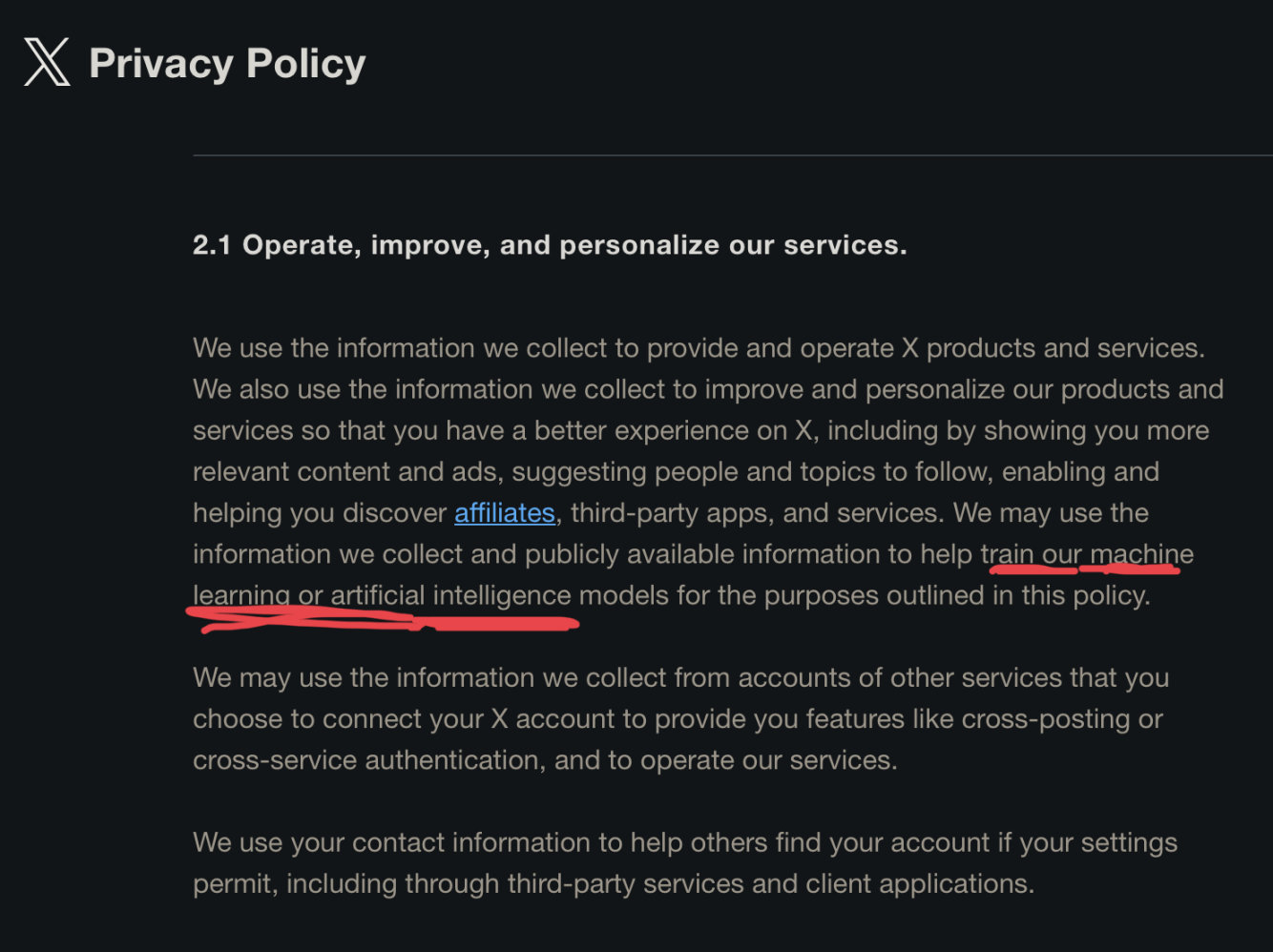Screen dimensions: 1273x952
Task: Open the affiliates hyperlink
Action: point(504,513)
